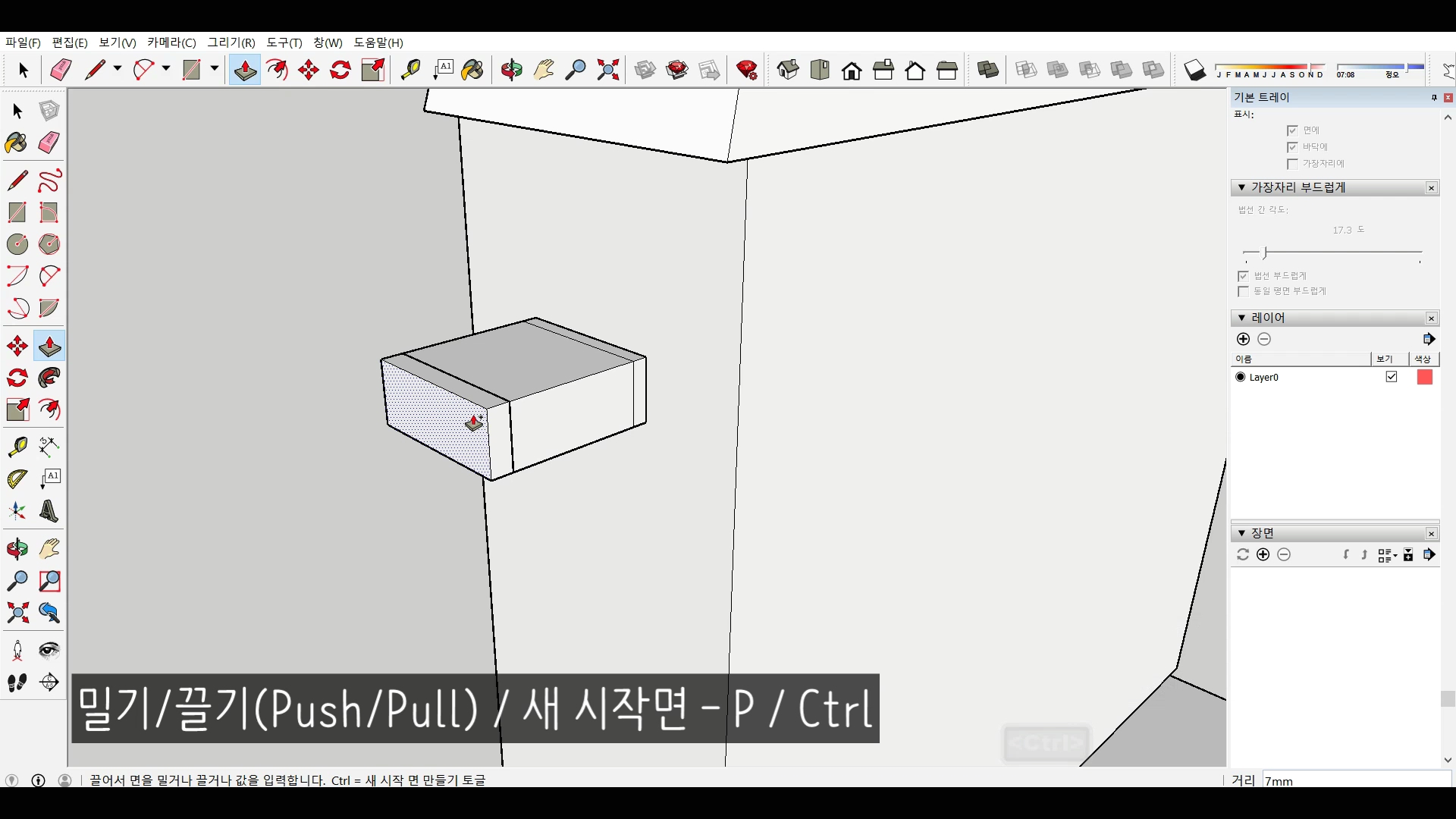Toggle the 동일 평면 부드럽게 checkbox
Image resolution: width=1456 pixels, height=819 pixels.
[1243, 292]
